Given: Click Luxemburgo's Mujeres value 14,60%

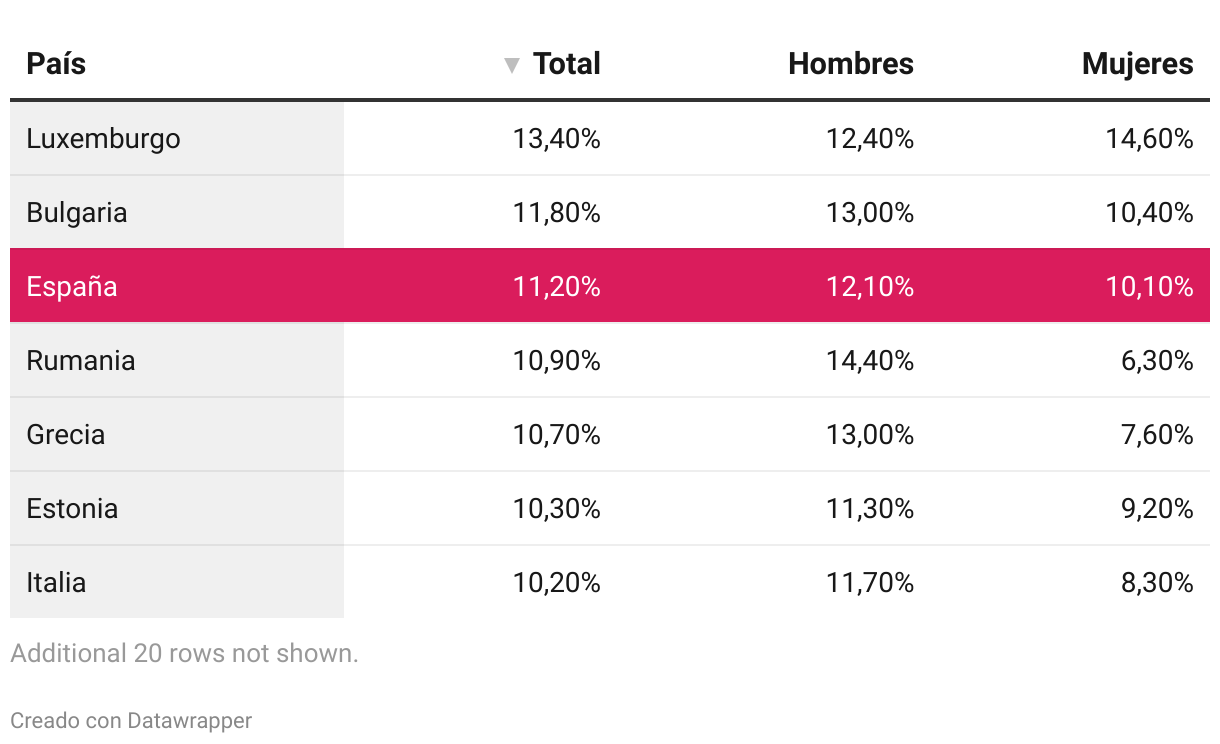Looking at the screenshot, I should pyautogui.click(x=1149, y=138).
